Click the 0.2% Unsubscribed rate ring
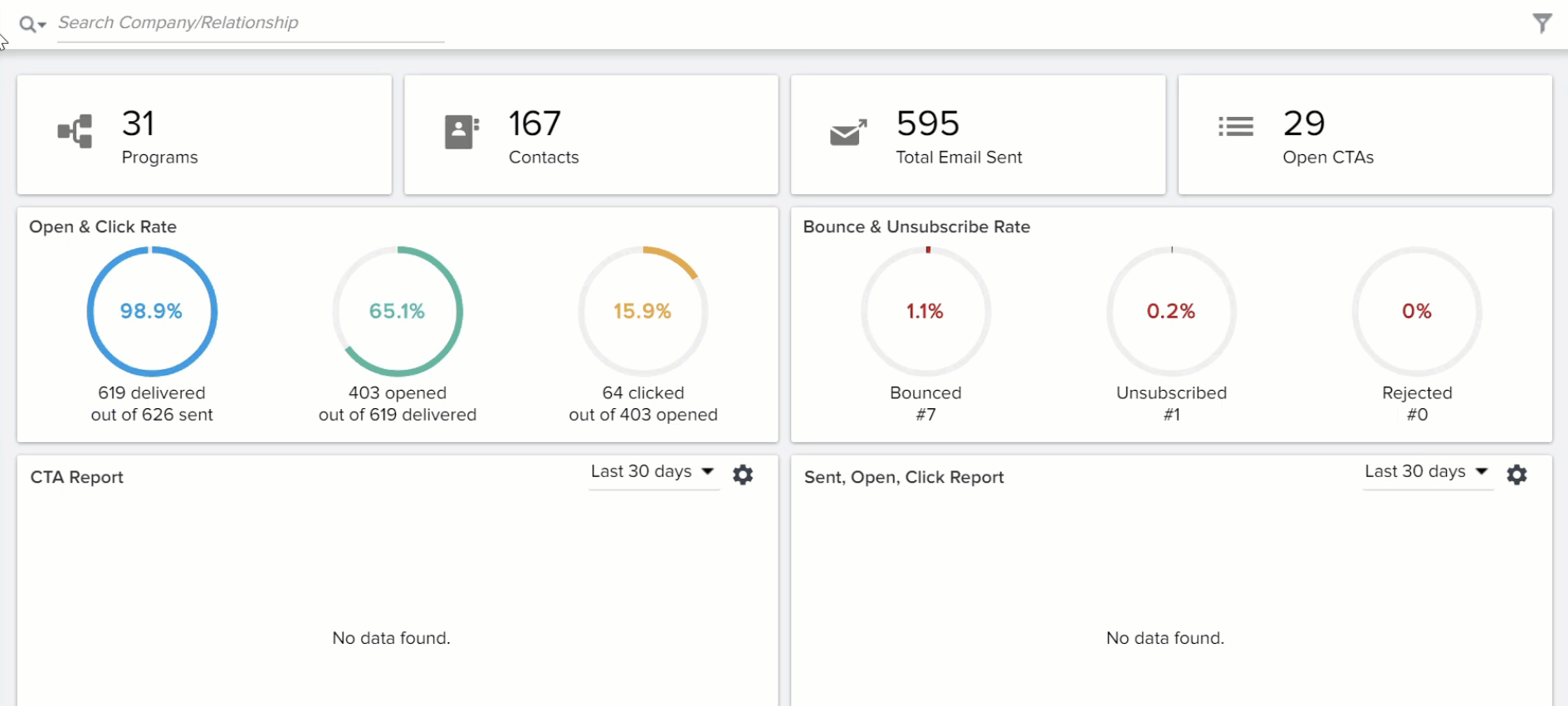Screen dimensions: 1568x706 [1171, 311]
